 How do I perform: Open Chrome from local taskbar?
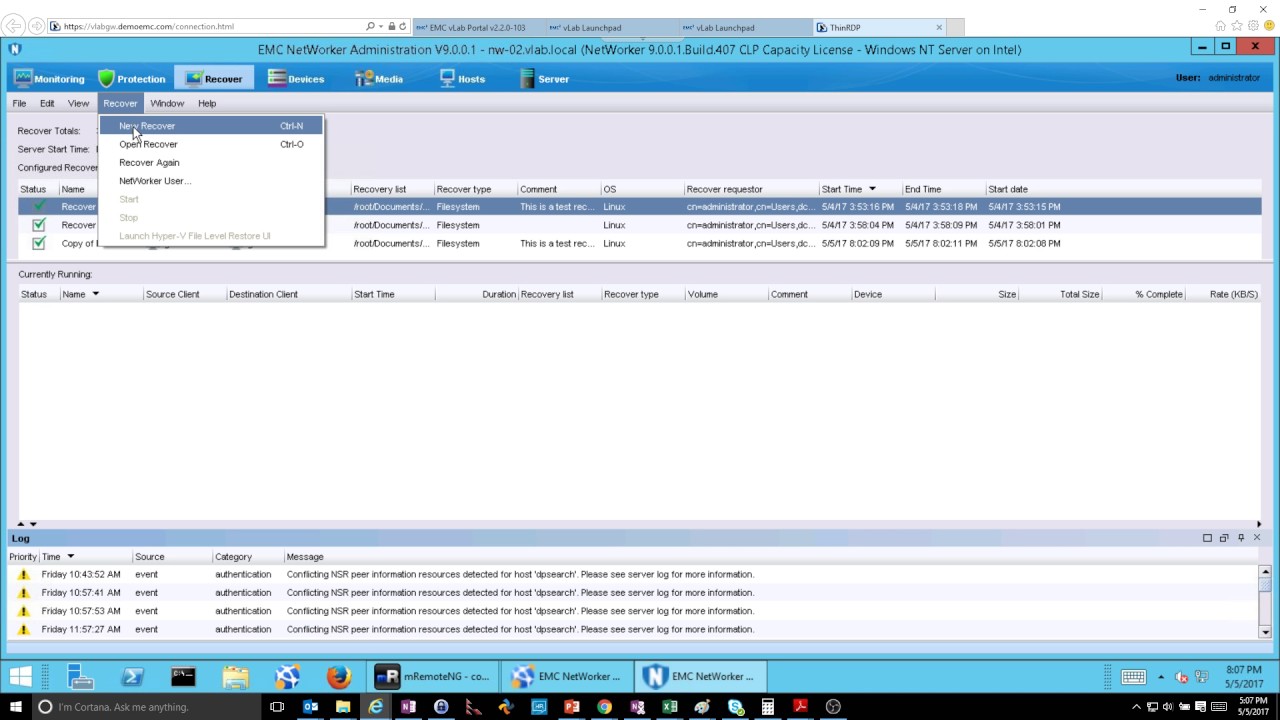coord(604,707)
